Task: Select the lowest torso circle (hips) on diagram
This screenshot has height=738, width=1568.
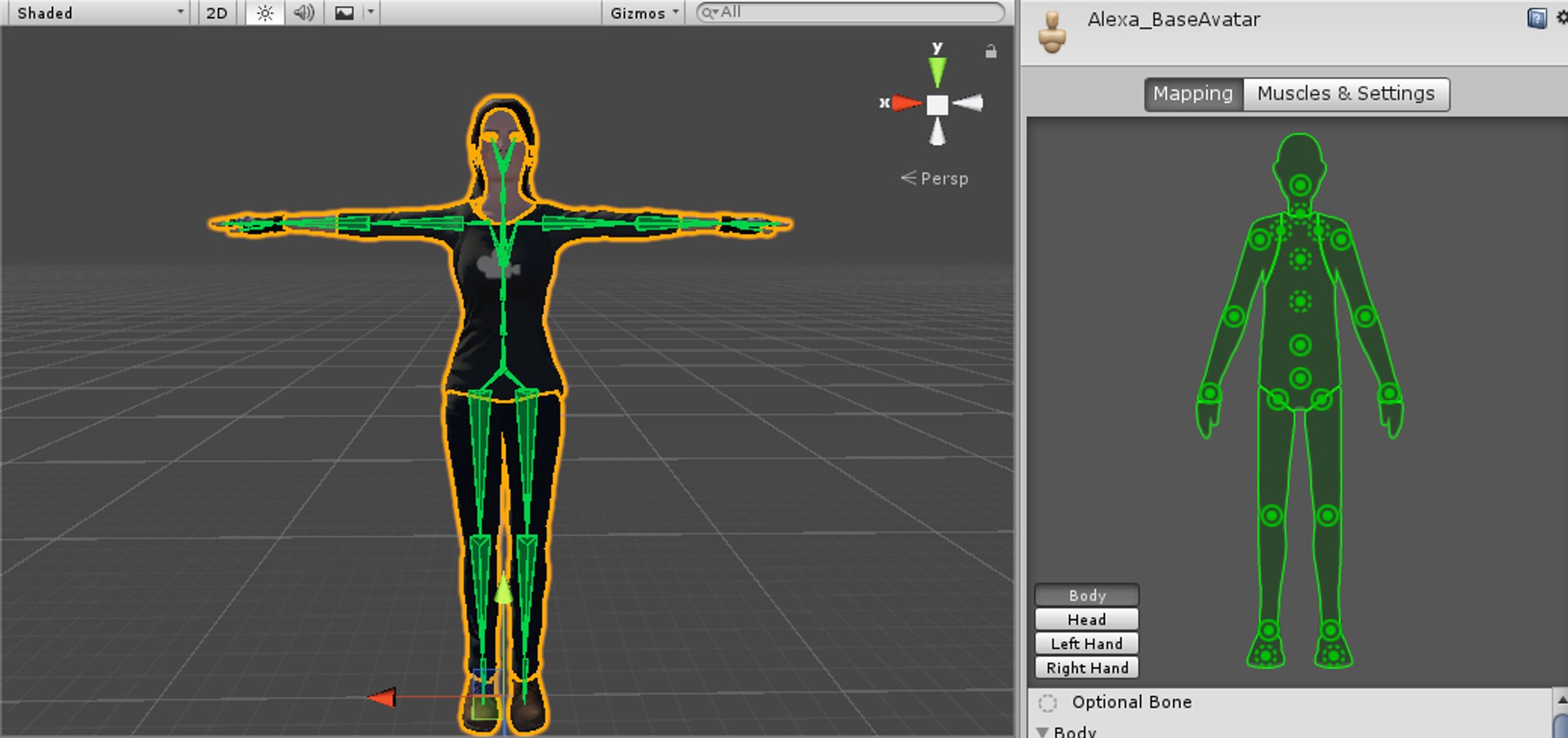Action: (x=1300, y=378)
